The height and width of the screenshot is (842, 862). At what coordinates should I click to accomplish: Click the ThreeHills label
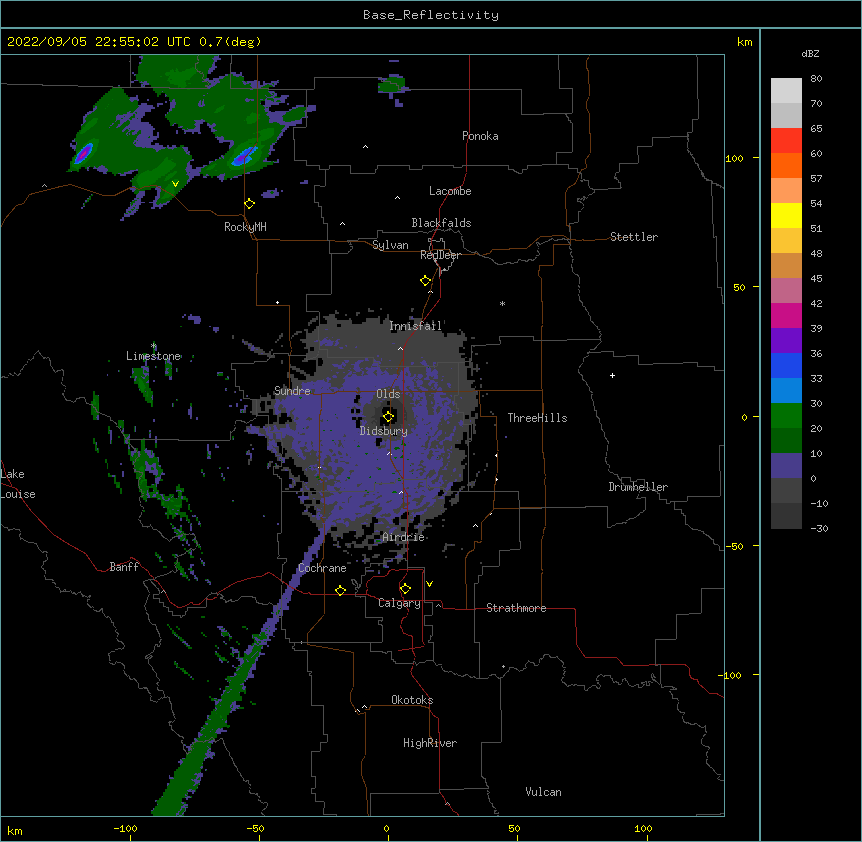[538, 418]
